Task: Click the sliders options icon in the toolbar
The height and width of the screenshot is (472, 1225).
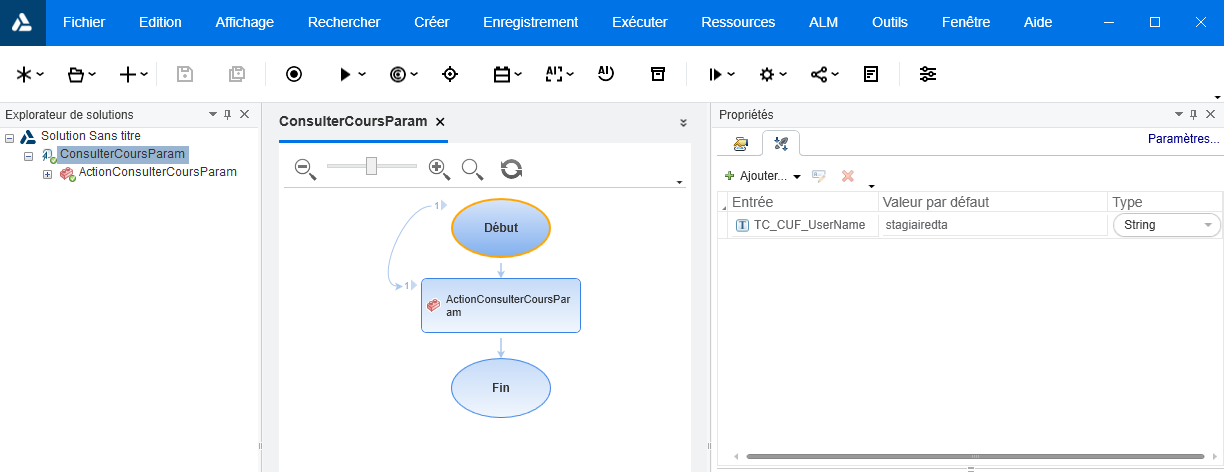Action: point(928,74)
